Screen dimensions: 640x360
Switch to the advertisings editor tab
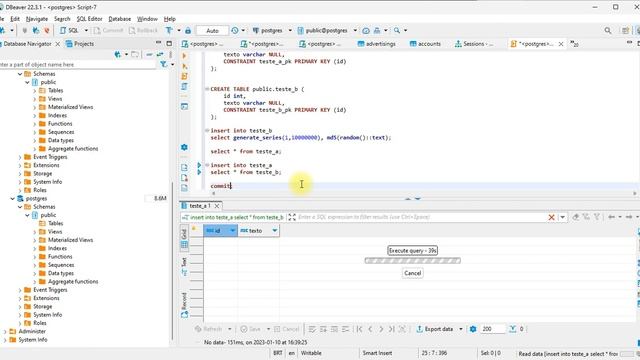[x=376, y=44]
